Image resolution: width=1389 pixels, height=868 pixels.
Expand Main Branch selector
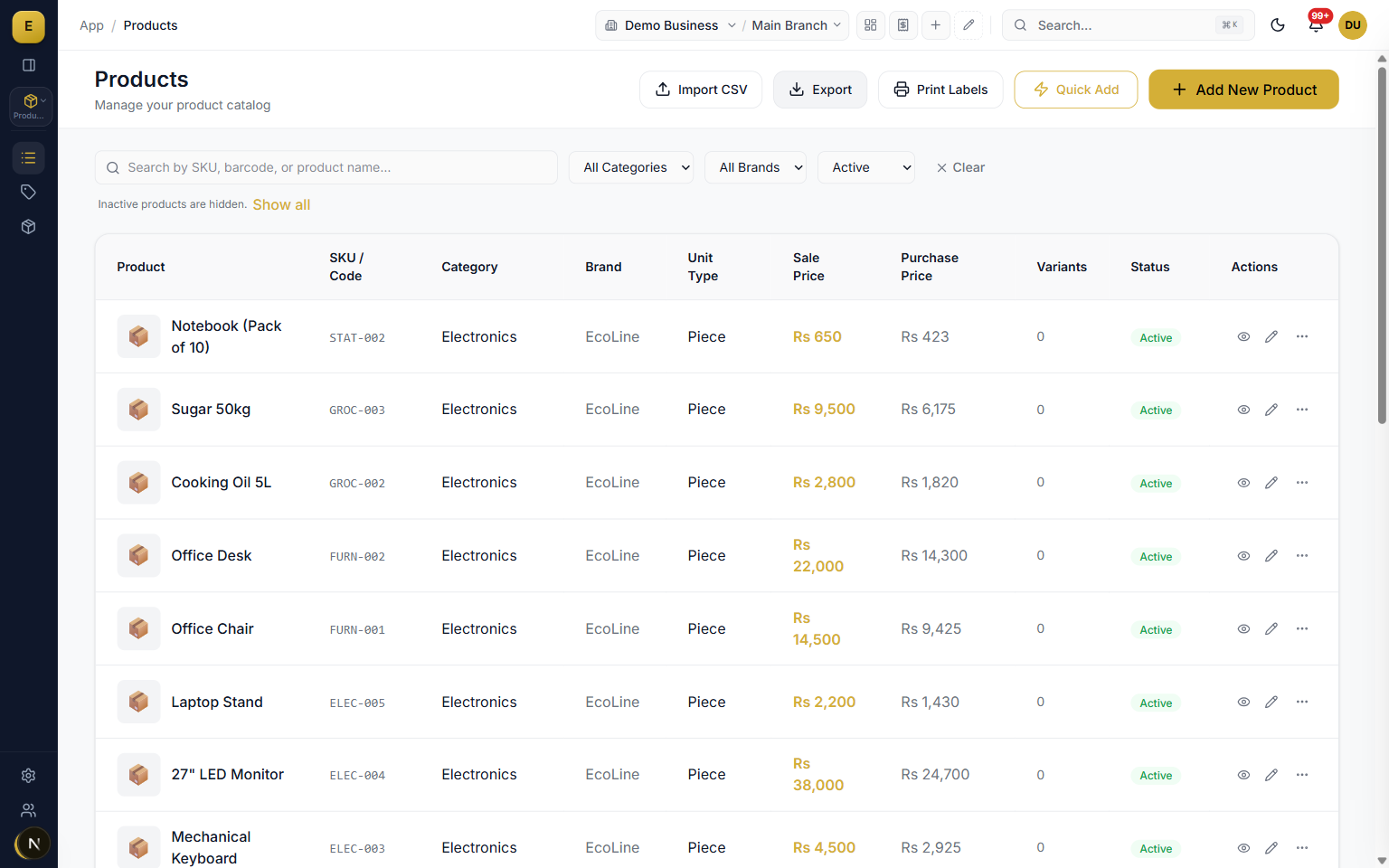pos(797,25)
